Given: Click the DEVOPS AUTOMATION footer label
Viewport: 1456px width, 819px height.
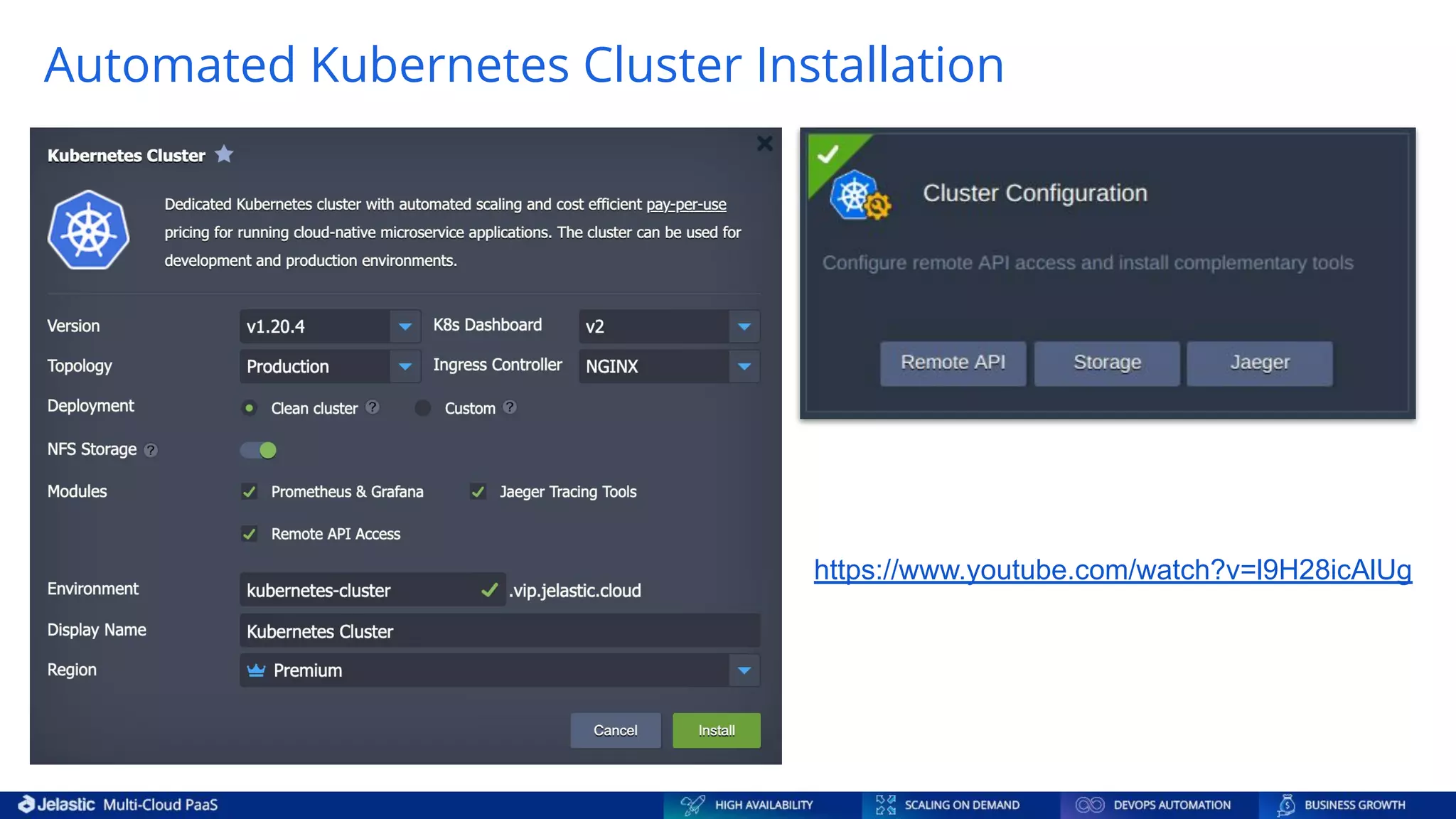Looking at the screenshot, I should tap(1172, 805).
